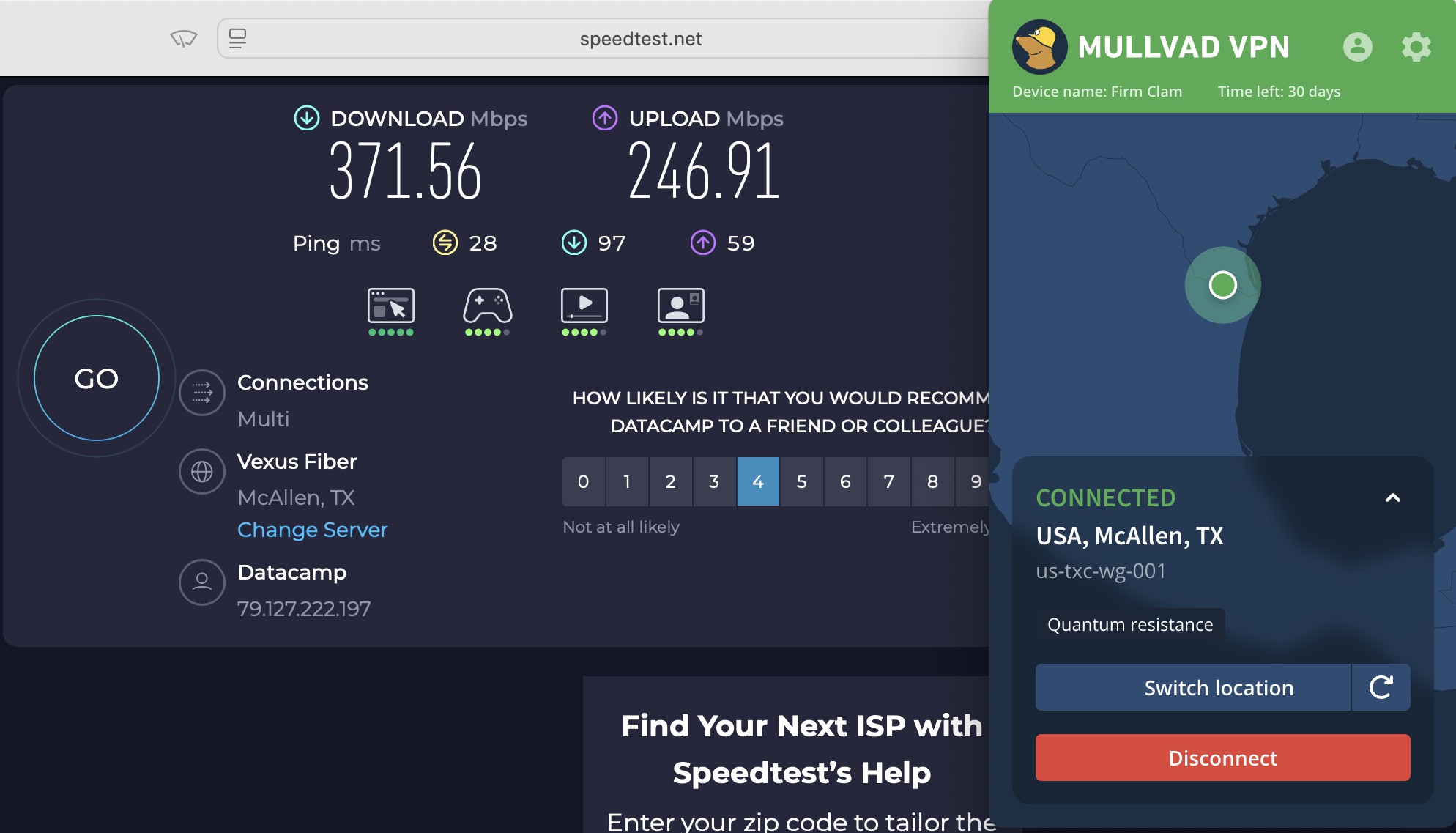Open Mullvad VPN settings gear
The height and width of the screenshot is (833, 1456).
(1416, 47)
